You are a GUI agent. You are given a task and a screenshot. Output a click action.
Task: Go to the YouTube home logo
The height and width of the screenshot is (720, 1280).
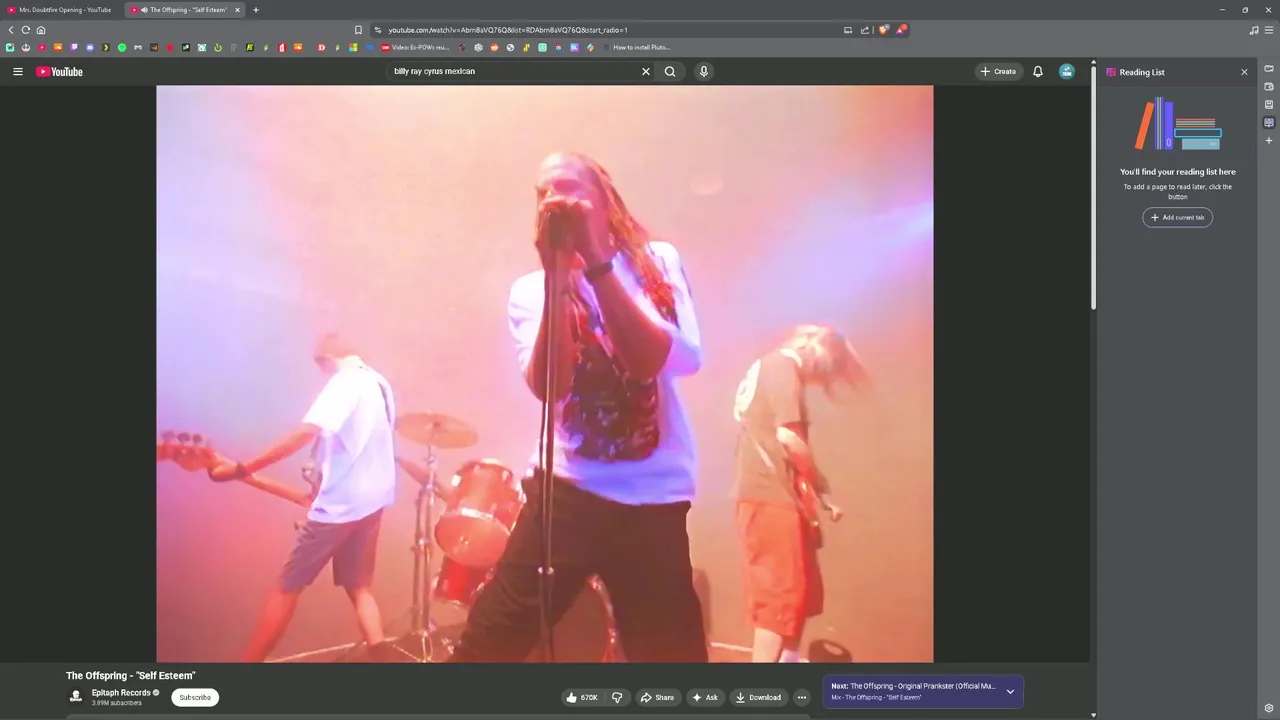click(59, 72)
